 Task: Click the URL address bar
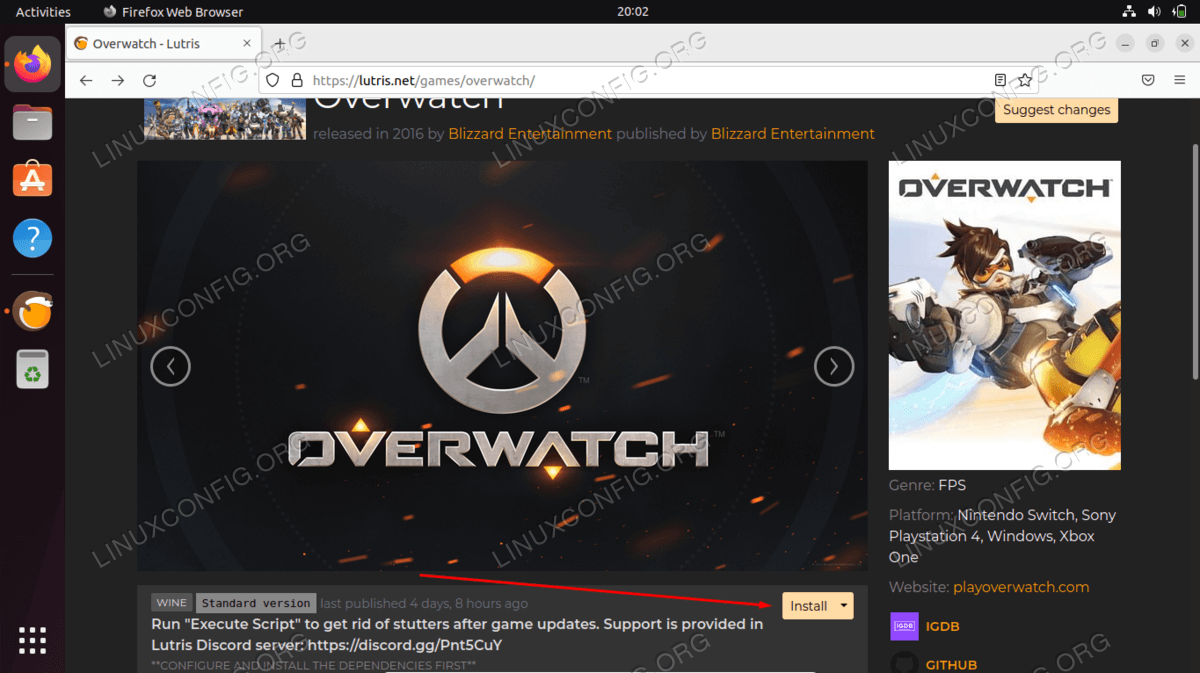point(648,80)
